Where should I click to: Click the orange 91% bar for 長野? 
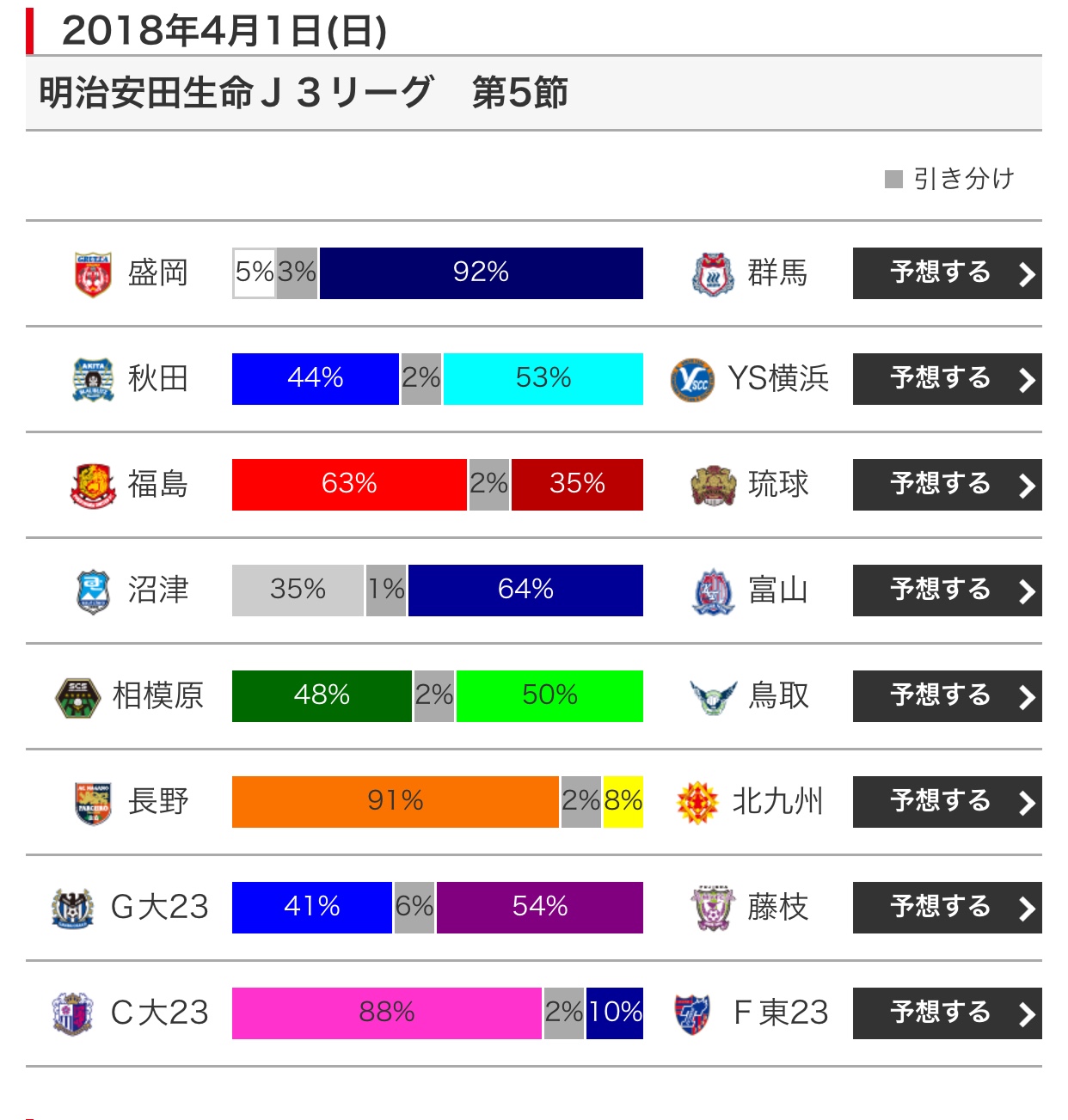(x=395, y=802)
